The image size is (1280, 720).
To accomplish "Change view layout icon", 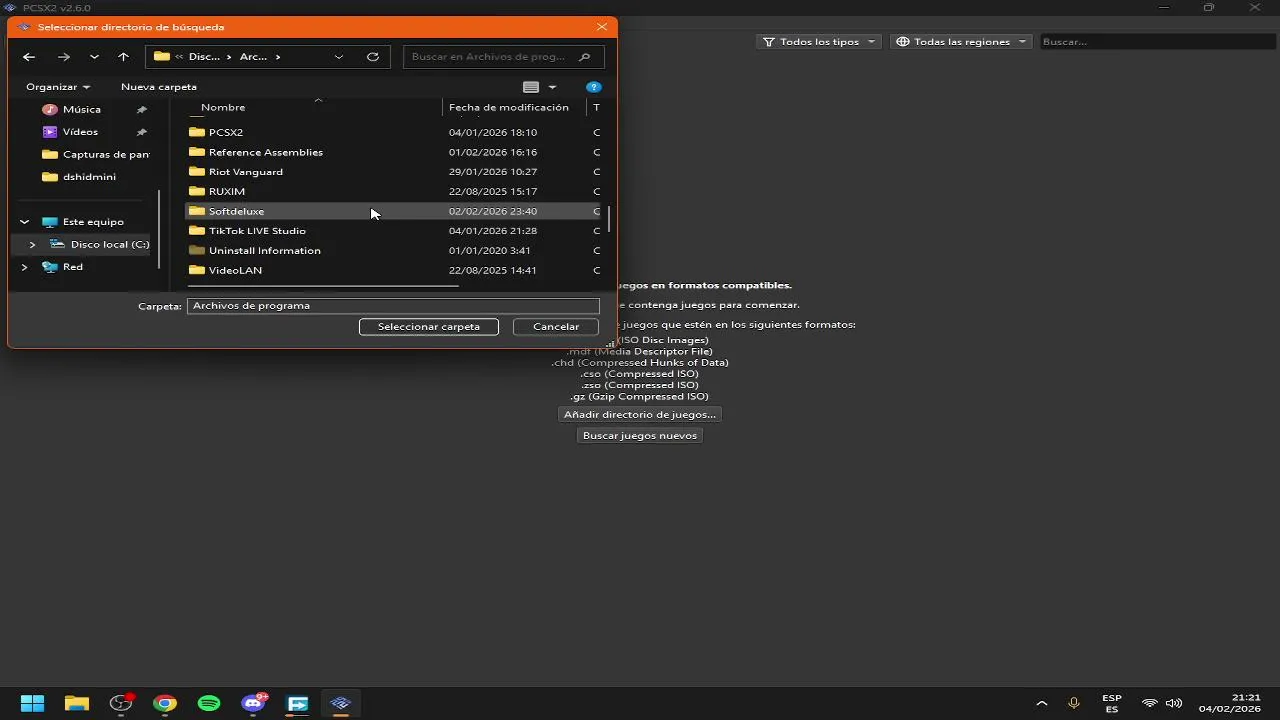I will click(x=531, y=87).
